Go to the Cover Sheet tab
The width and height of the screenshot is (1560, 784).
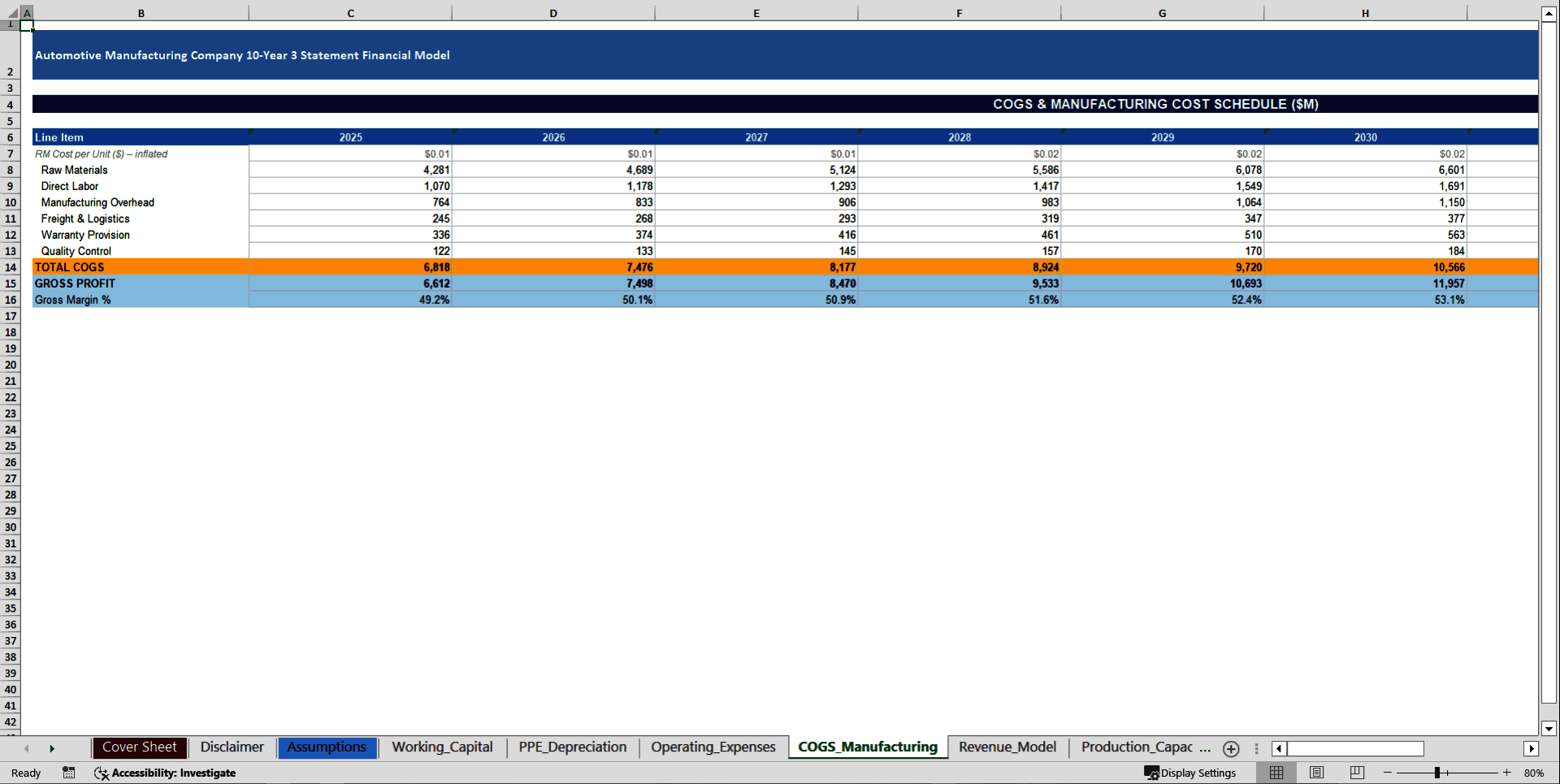(139, 747)
